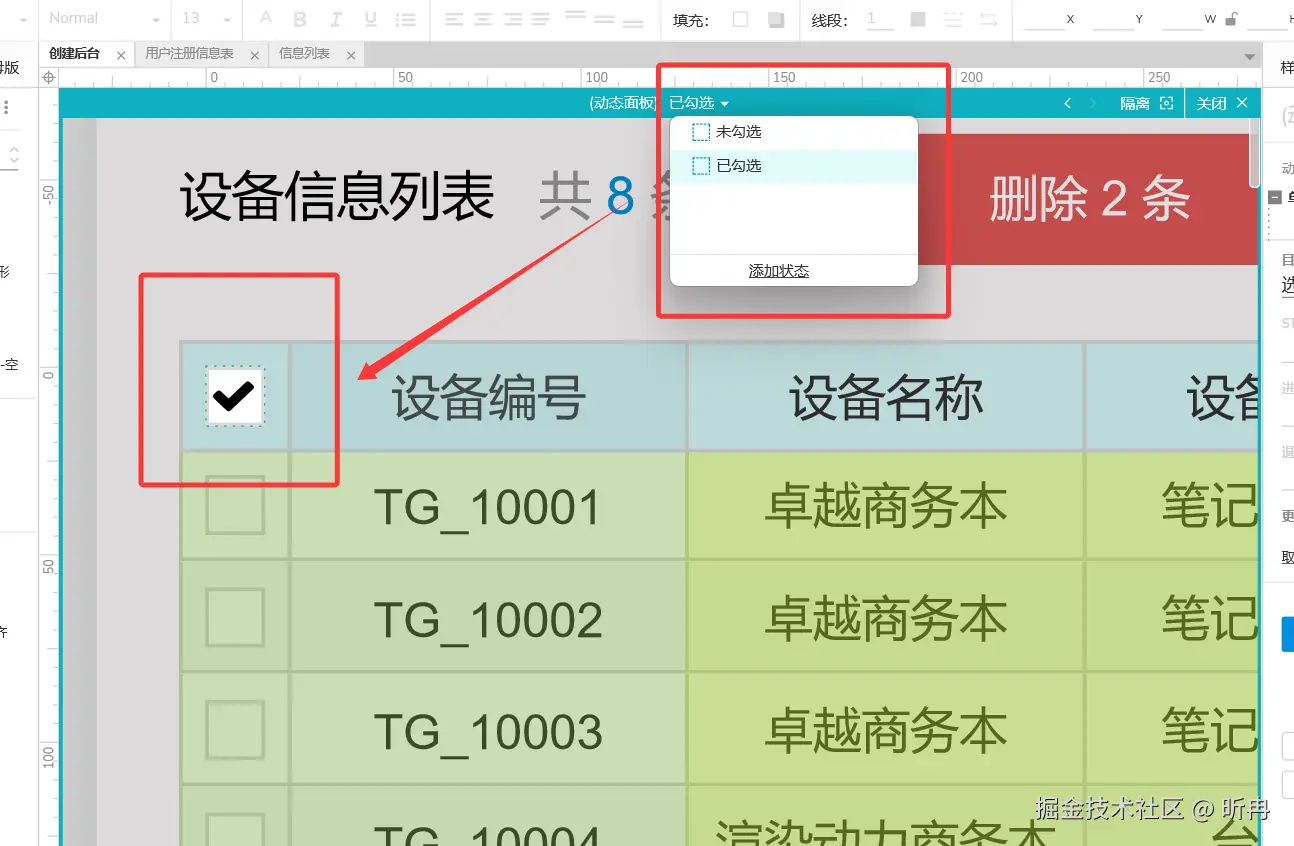Expand the 已勾选 state dropdown
Image resolution: width=1294 pixels, height=846 pixels.
699,103
